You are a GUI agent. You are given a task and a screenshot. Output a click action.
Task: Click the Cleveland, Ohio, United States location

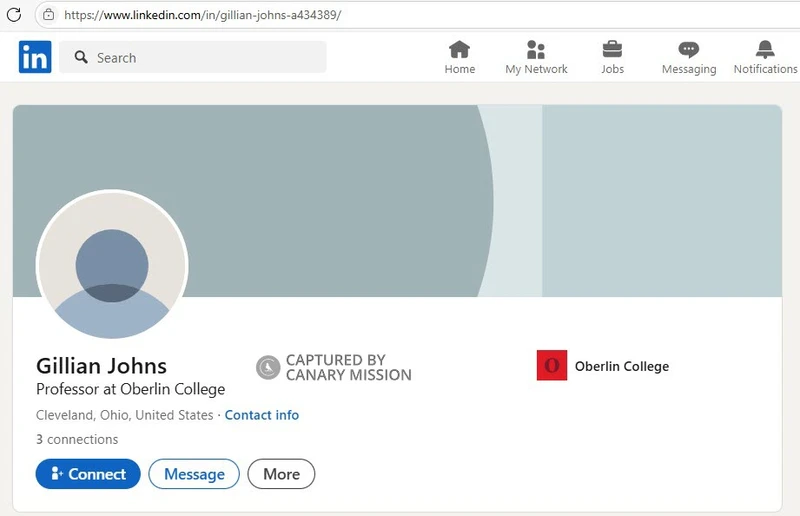[124, 415]
